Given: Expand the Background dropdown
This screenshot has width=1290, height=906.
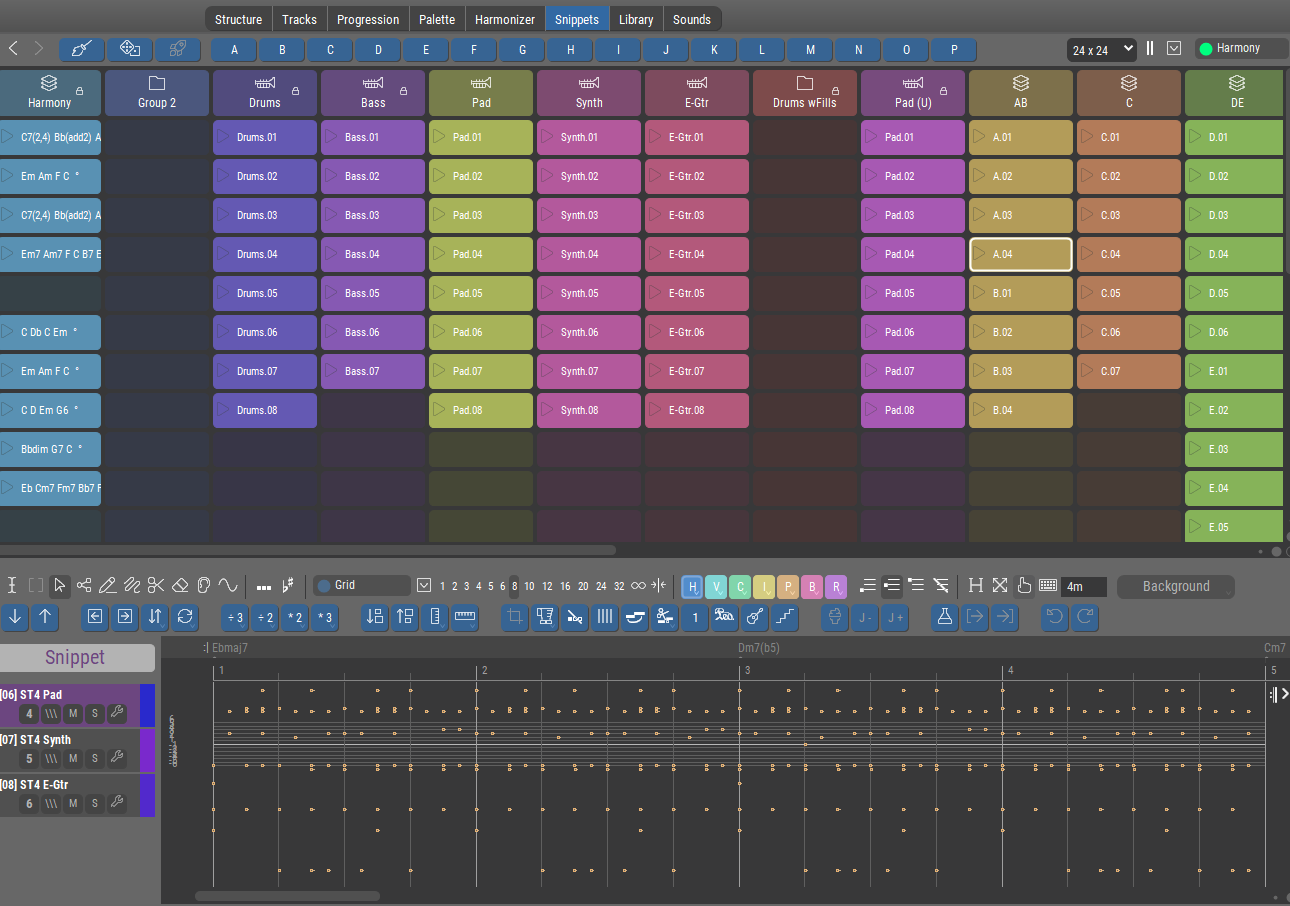Looking at the screenshot, I should (x=1176, y=587).
